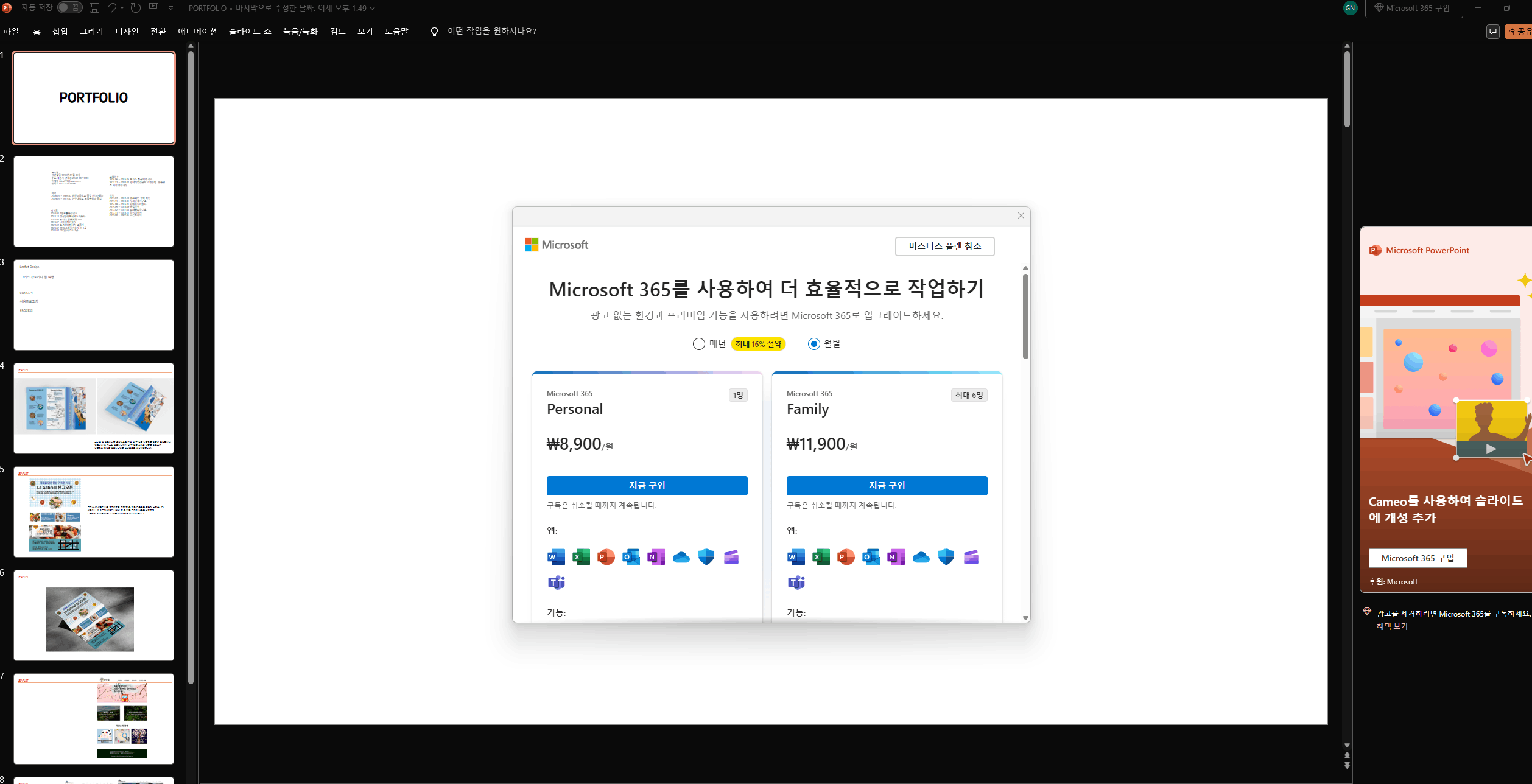Viewport: 1532px width, 784px height.
Task: Click Teams icon in Personal plan
Action: pos(557,583)
